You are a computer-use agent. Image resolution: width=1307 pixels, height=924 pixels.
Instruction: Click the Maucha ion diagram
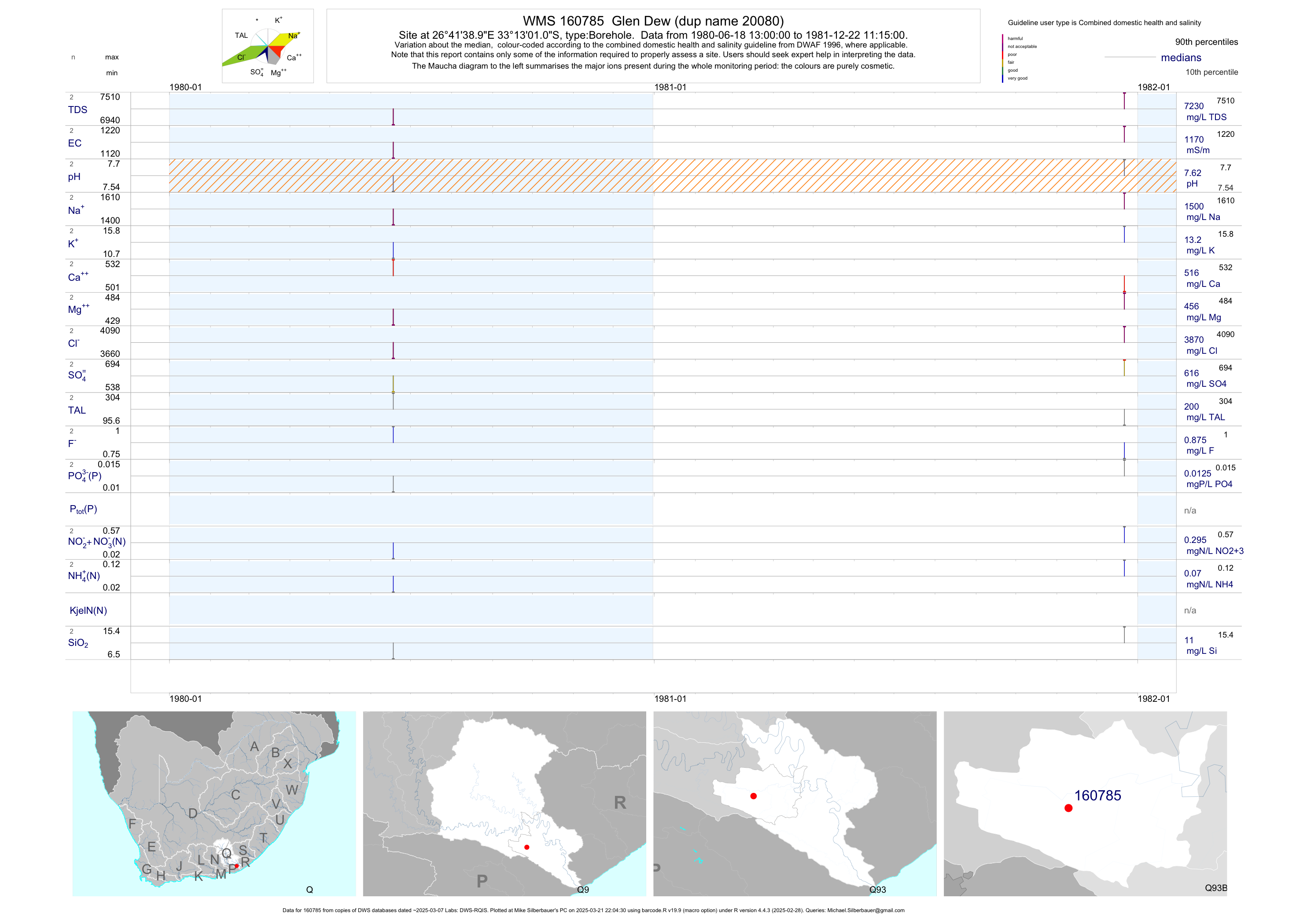coord(268,46)
